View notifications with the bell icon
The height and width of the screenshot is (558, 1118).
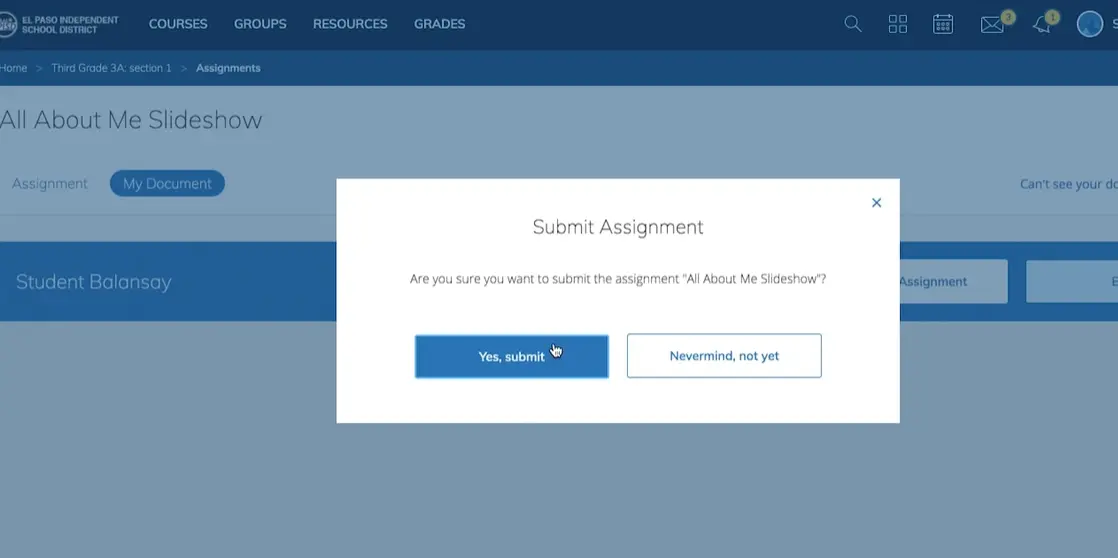pyautogui.click(x=1041, y=25)
